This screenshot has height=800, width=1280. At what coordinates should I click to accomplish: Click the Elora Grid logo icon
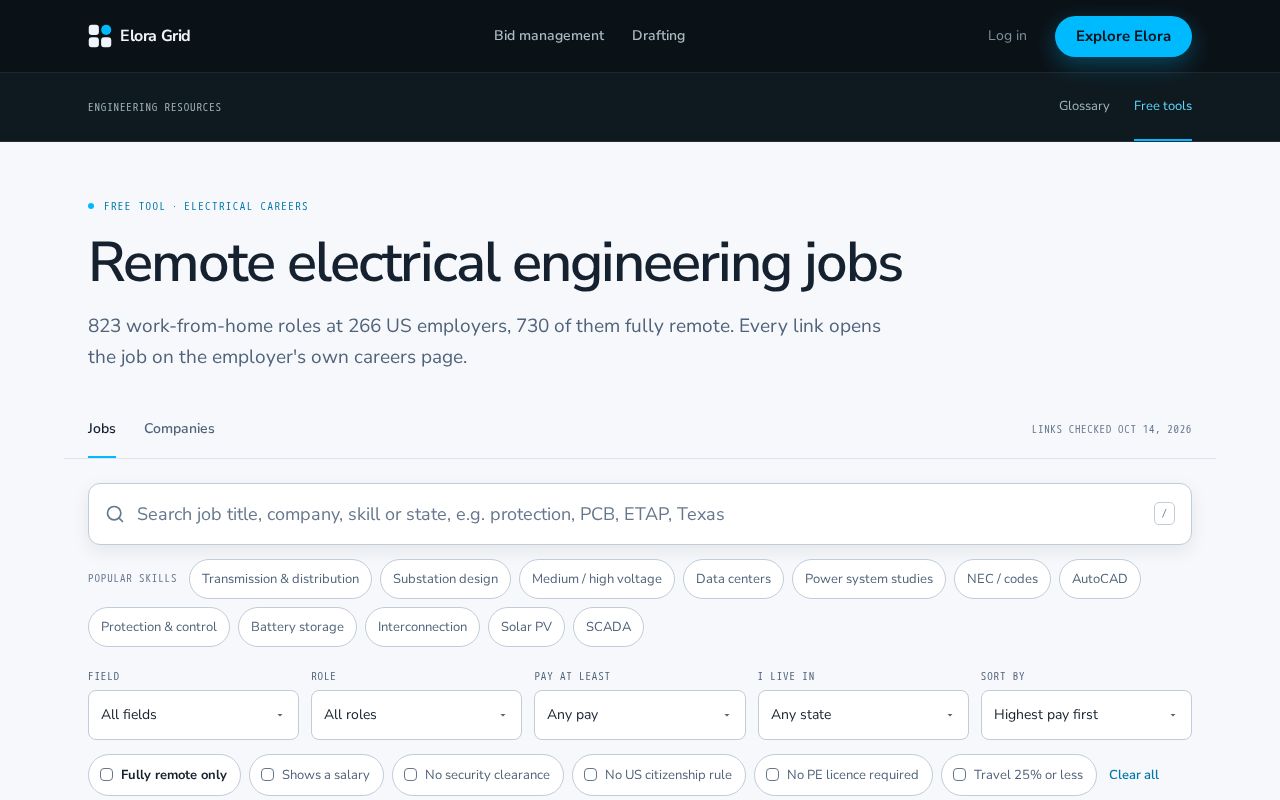coord(100,36)
